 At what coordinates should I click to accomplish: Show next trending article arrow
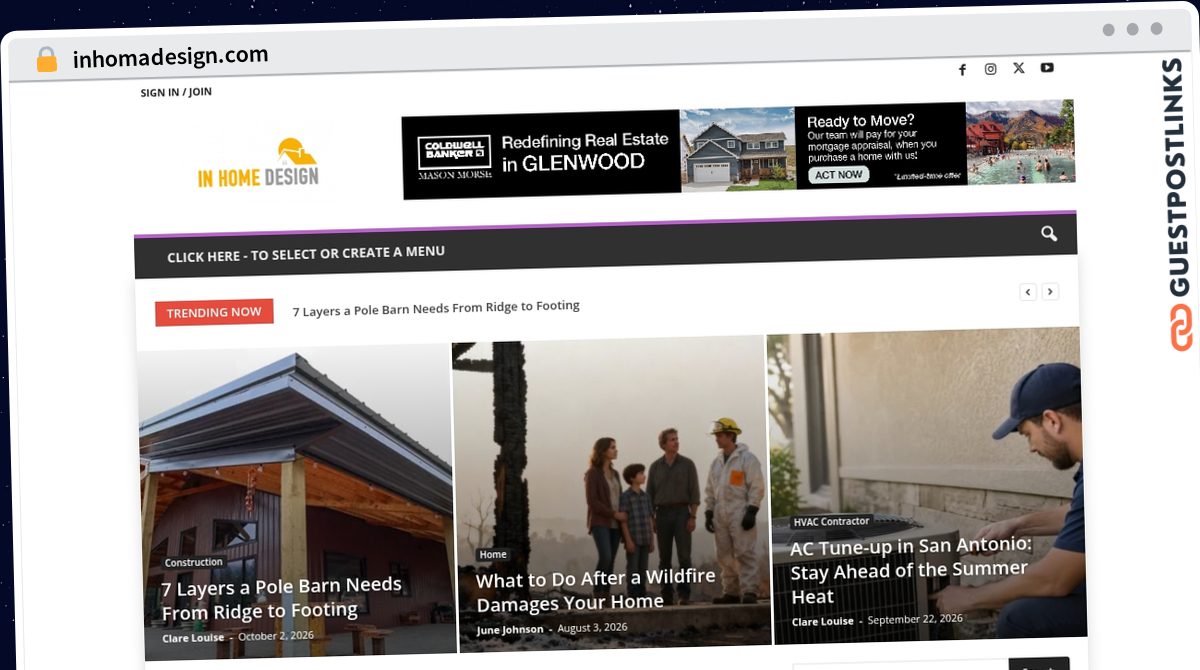coord(1050,292)
